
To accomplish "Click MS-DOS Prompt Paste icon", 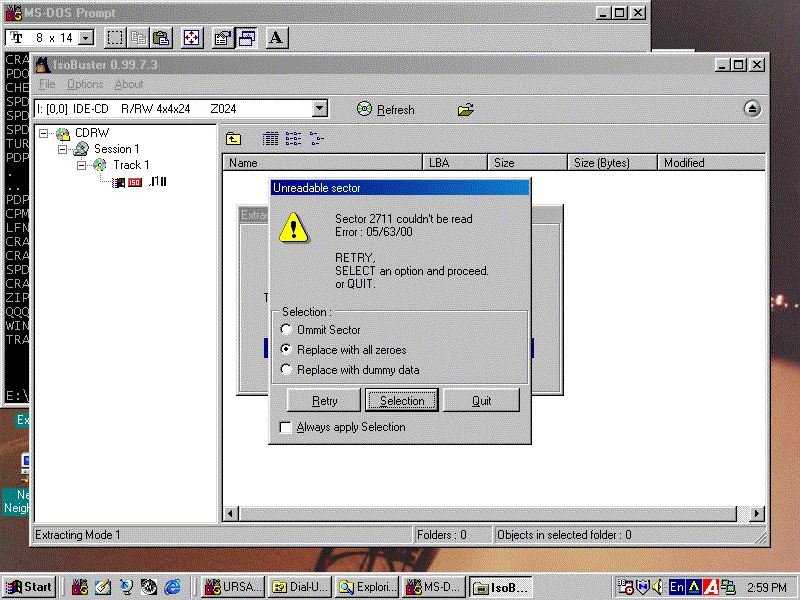I will click(162, 38).
